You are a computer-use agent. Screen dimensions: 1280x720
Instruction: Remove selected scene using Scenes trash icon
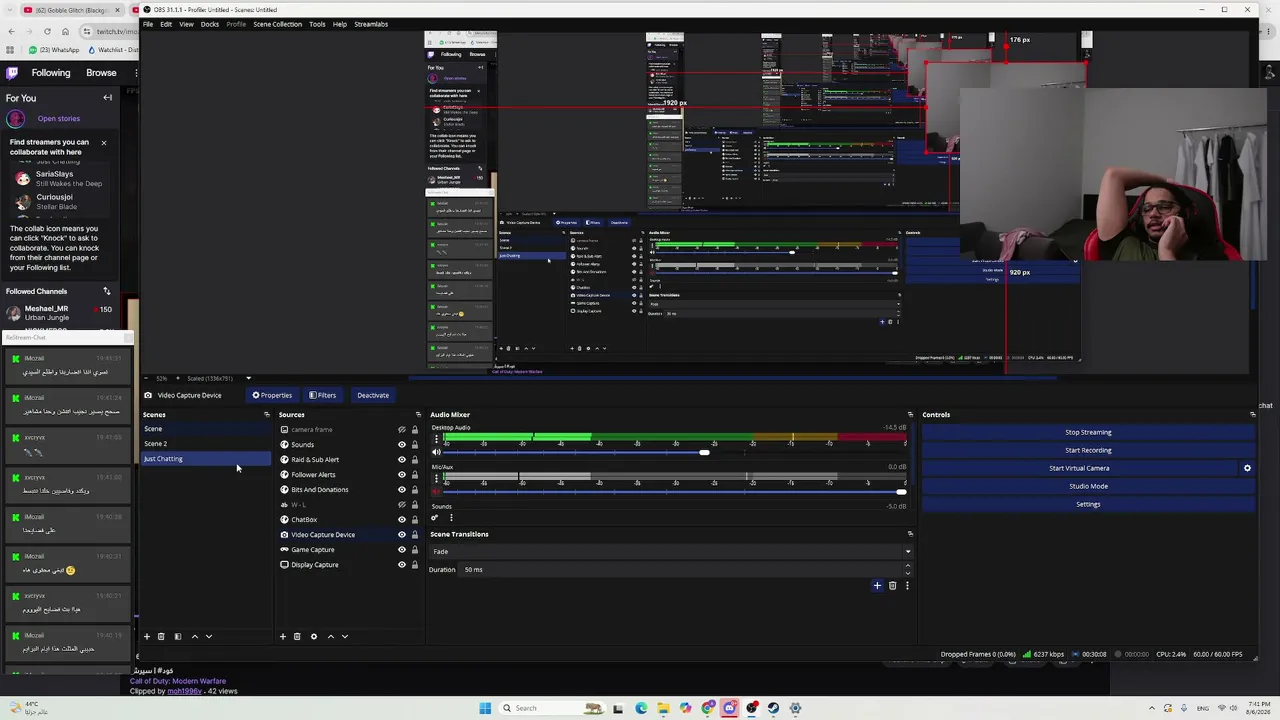[161, 636]
